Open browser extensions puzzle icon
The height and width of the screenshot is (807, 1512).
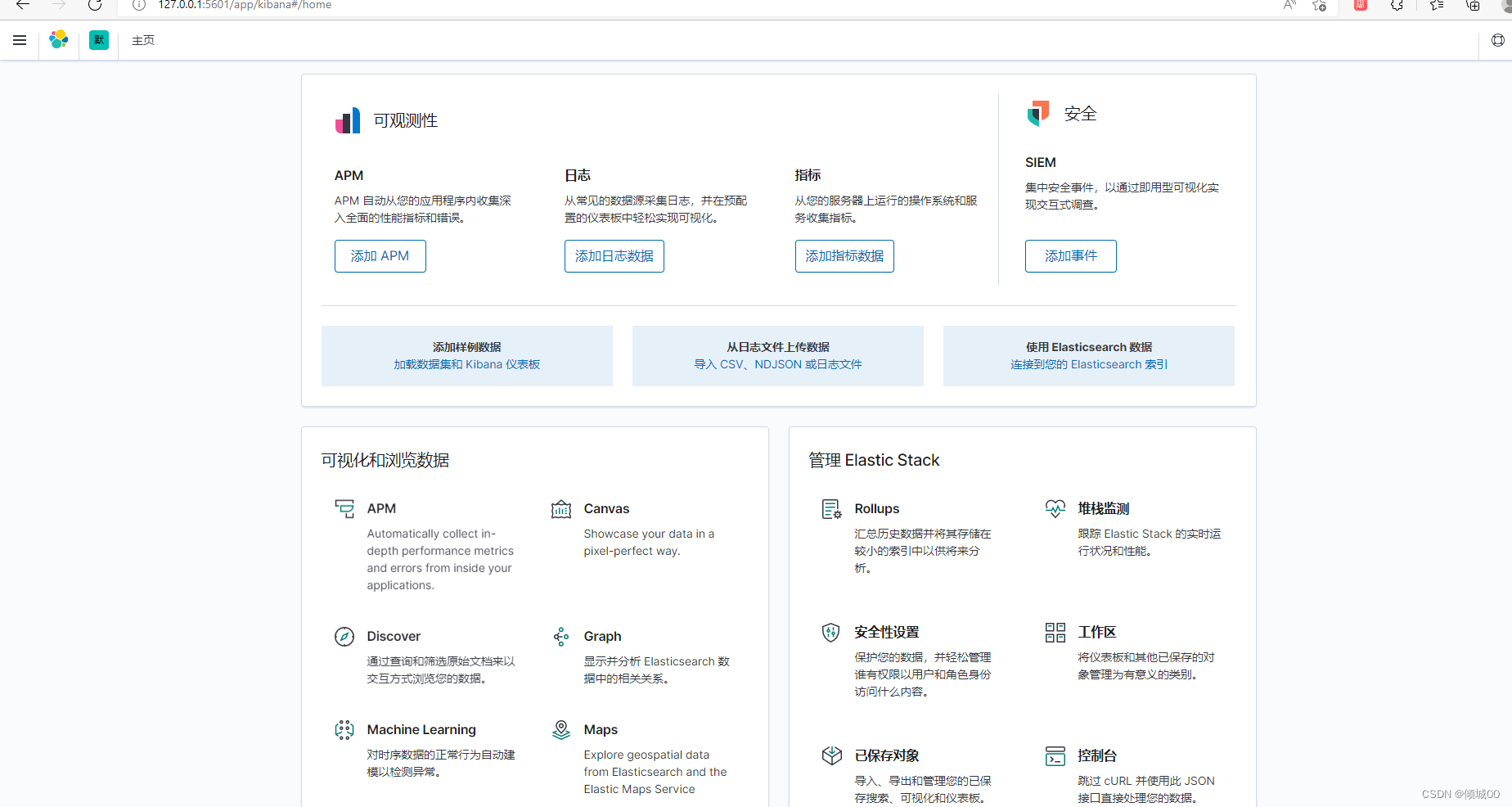pyautogui.click(x=1397, y=5)
